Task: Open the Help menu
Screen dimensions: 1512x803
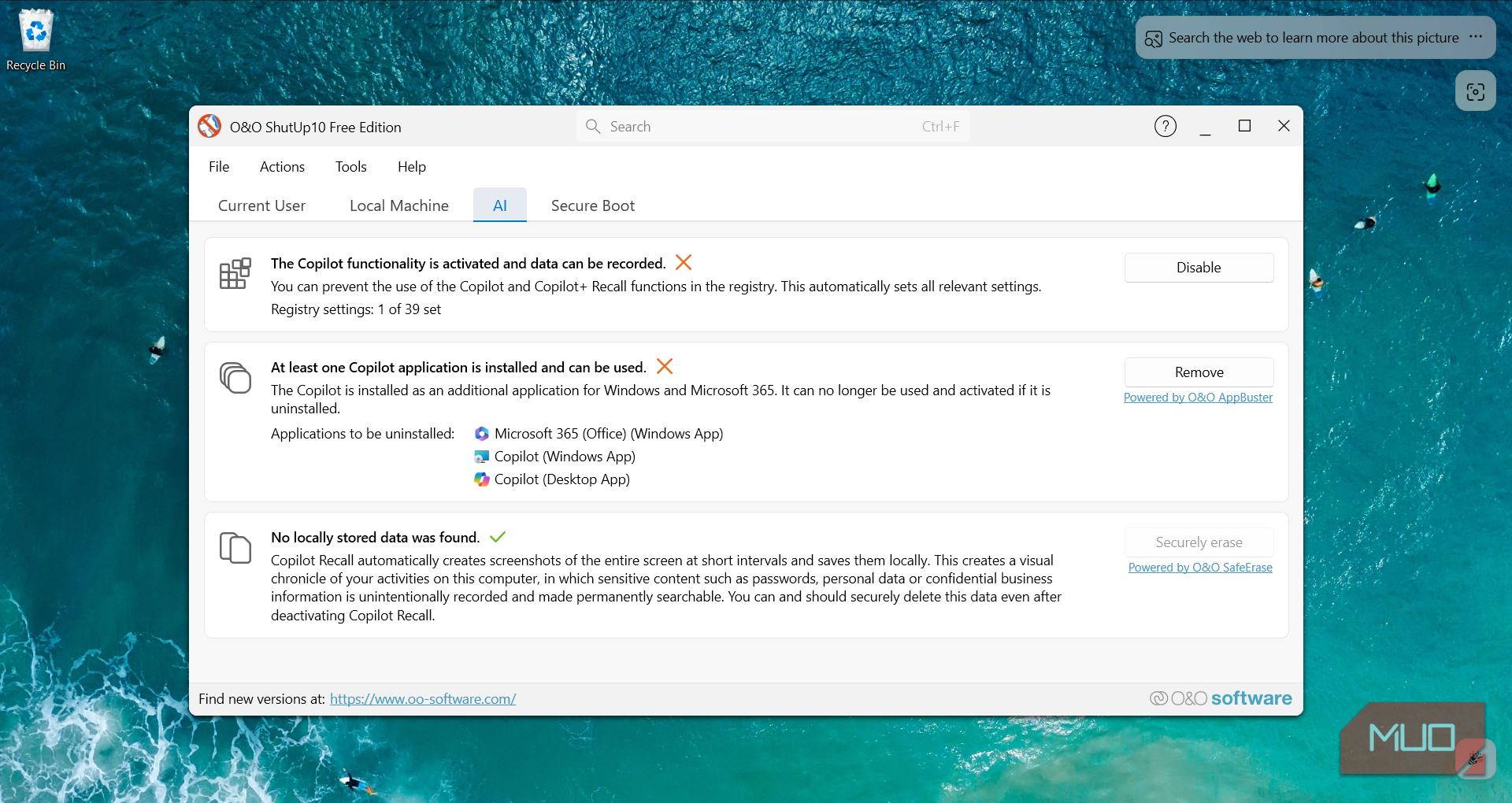Action: [x=412, y=167]
